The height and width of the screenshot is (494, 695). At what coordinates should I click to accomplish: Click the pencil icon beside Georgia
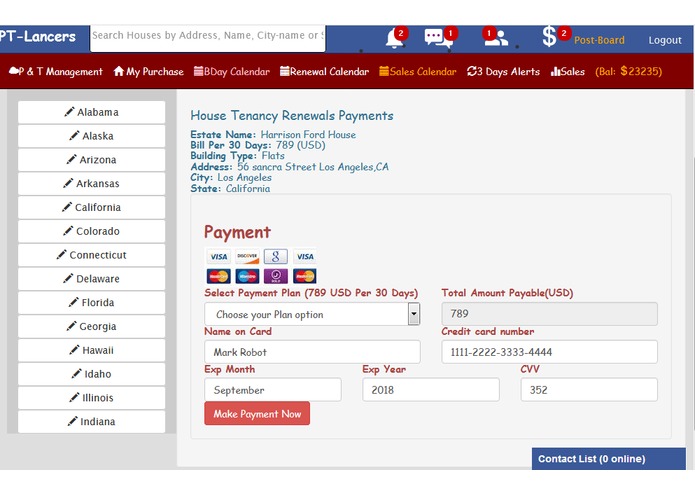pyautogui.click(x=71, y=326)
